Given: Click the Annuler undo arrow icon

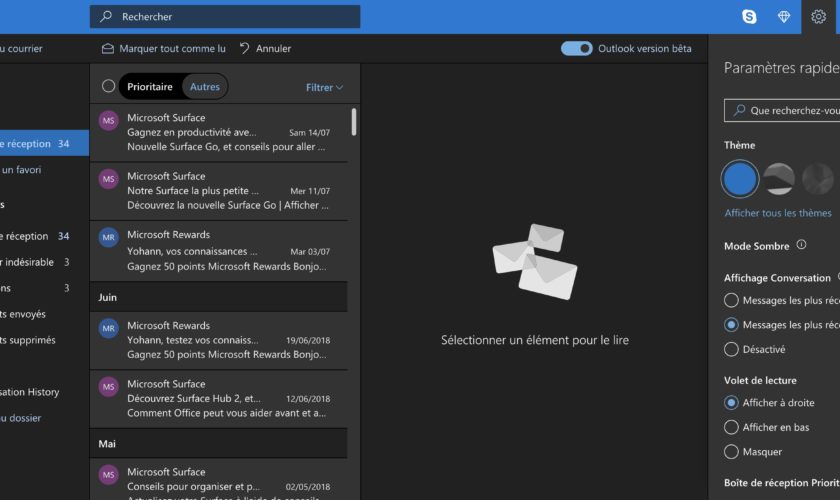Looking at the screenshot, I should [x=245, y=48].
